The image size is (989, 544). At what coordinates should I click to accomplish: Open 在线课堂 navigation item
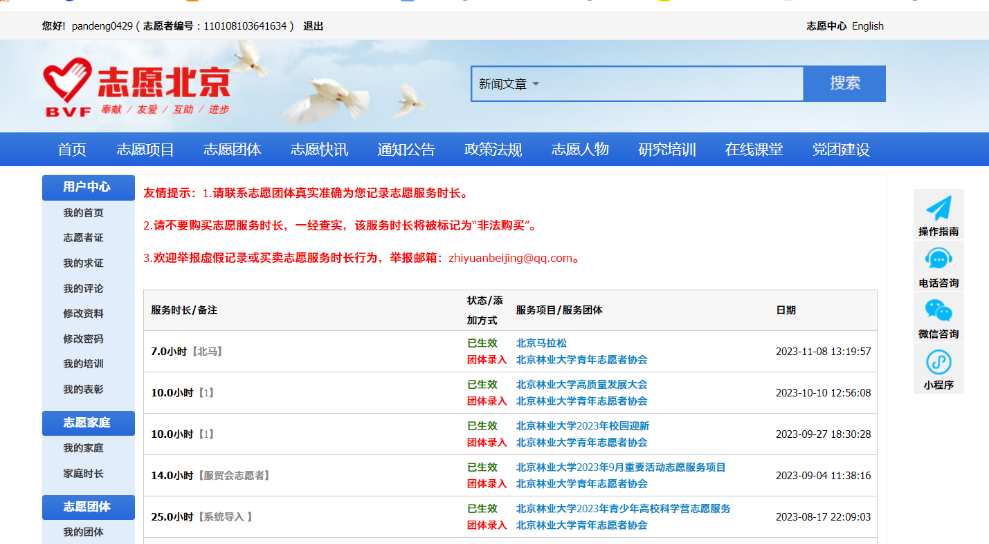(x=754, y=150)
